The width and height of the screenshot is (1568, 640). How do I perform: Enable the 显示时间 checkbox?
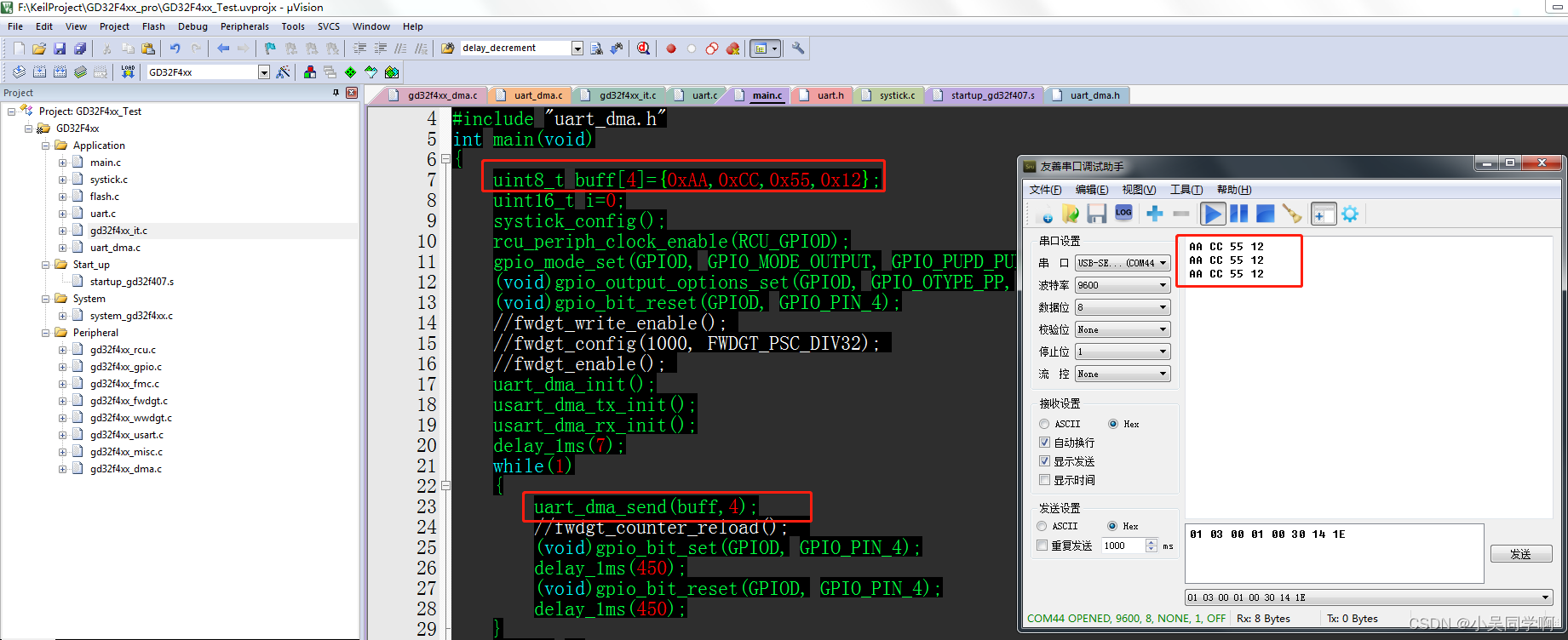coord(1066,480)
